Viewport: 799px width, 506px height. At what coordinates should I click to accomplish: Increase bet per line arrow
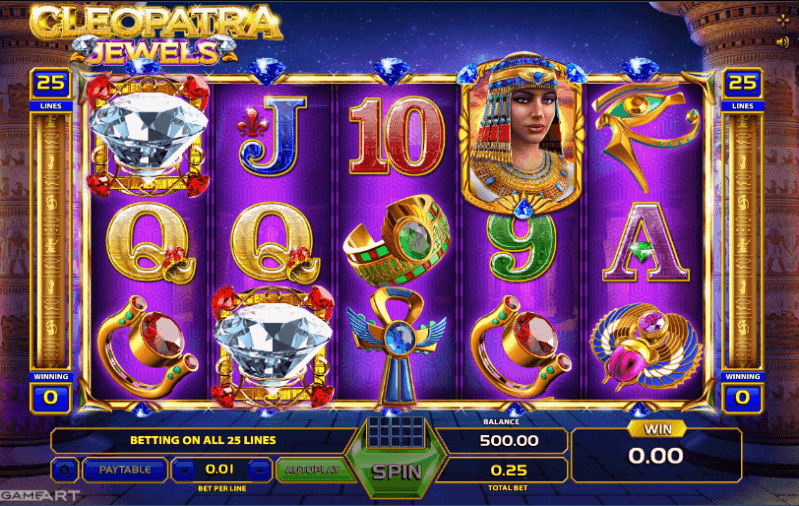259,470
